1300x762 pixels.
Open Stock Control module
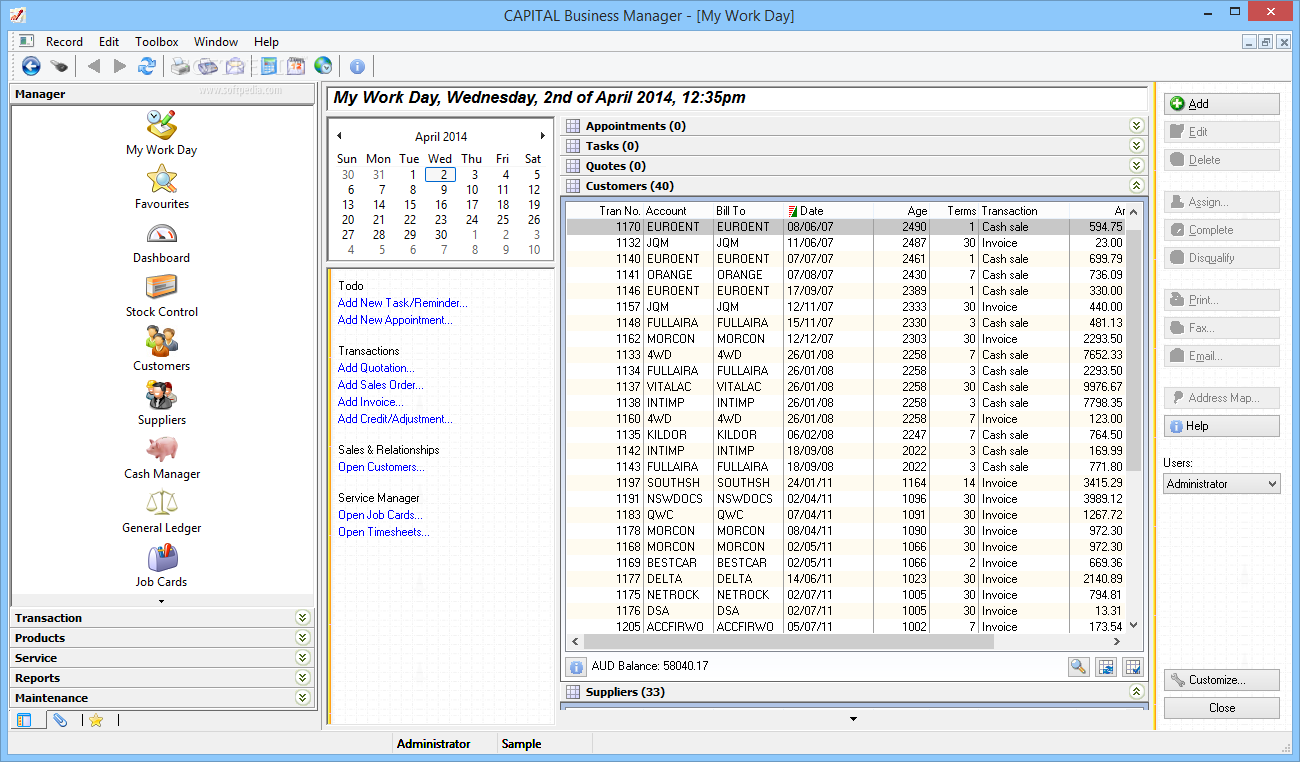(161, 295)
